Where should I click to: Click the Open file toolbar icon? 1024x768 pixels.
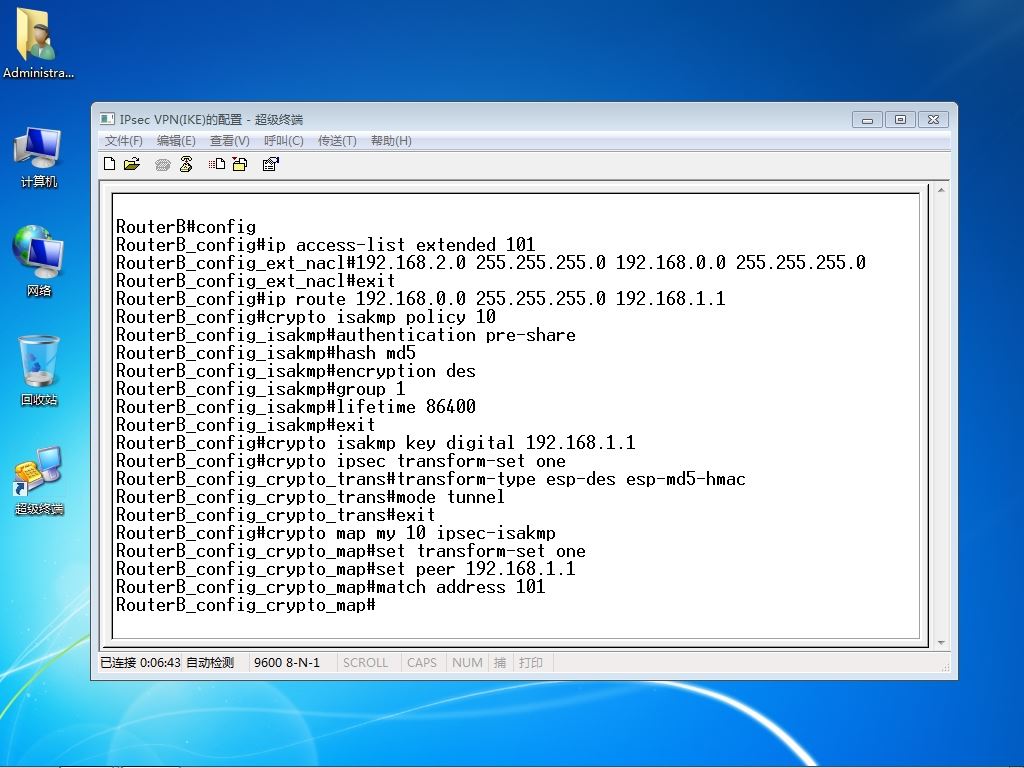pos(132,164)
